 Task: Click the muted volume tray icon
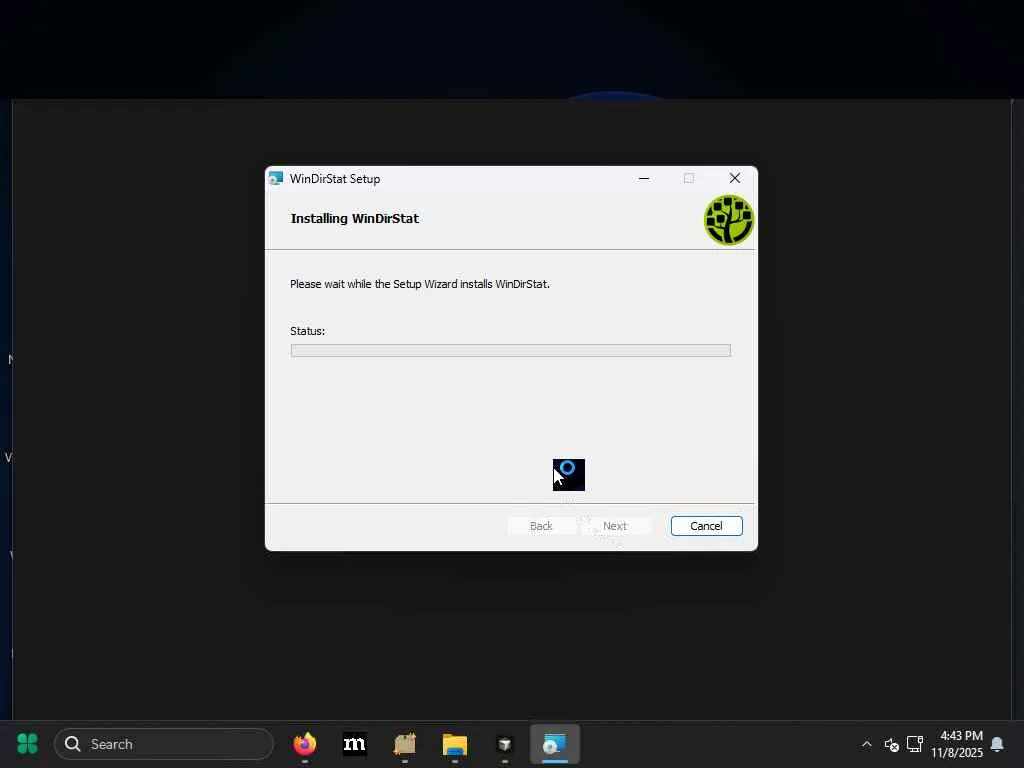(x=891, y=744)
